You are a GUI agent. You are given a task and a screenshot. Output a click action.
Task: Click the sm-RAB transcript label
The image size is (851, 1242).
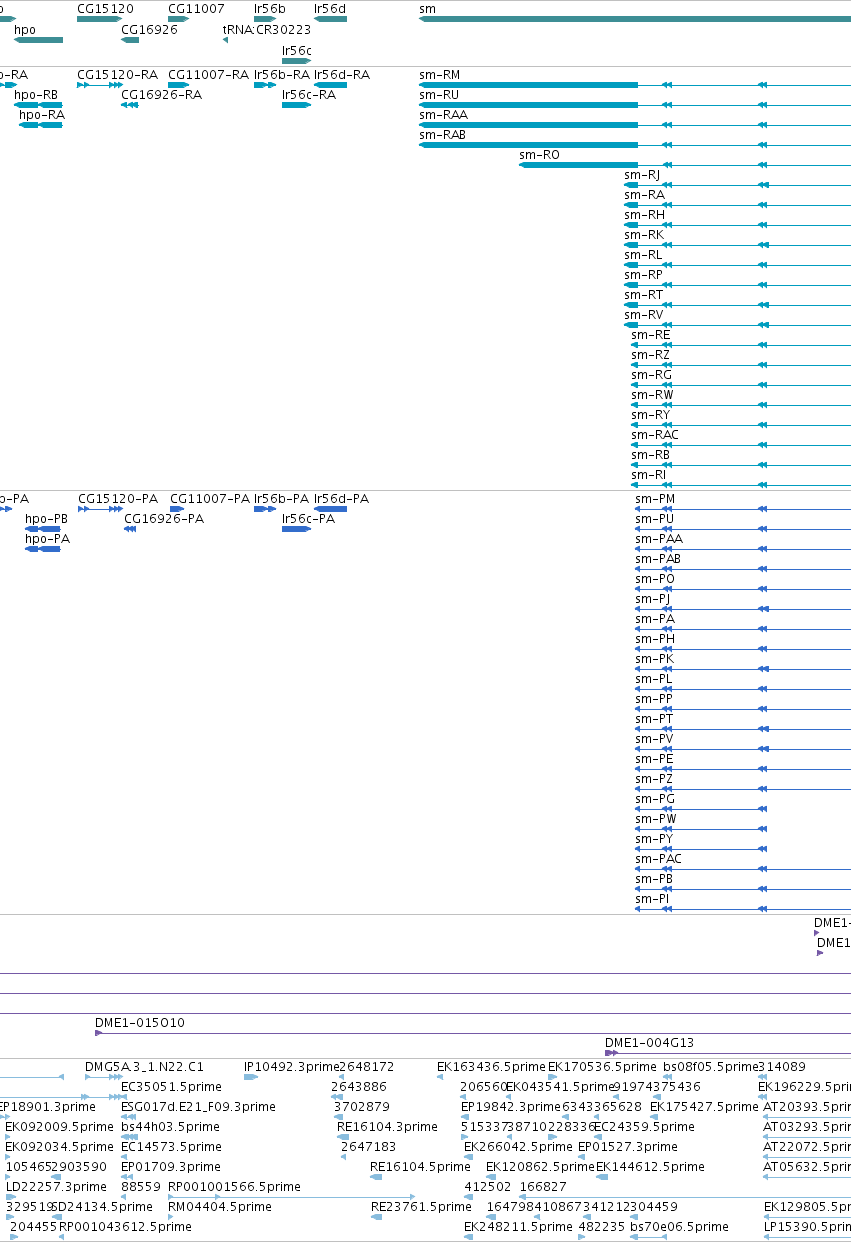pyautogui.click(x=443, y=135)
